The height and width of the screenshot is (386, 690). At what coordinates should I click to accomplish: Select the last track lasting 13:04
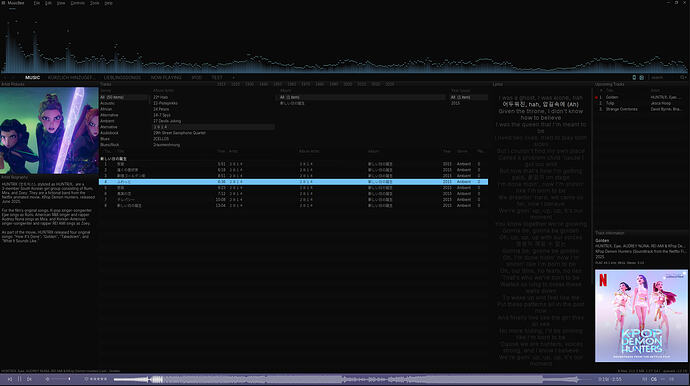294,206
